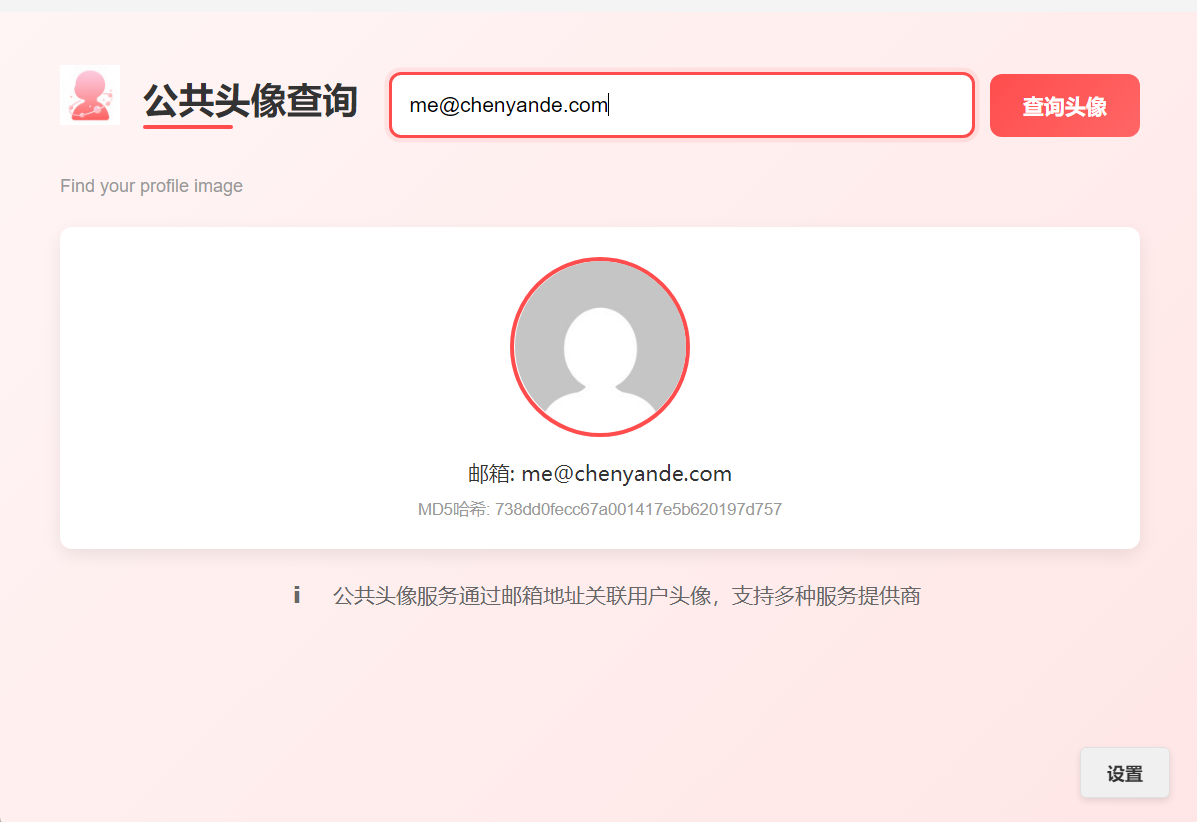This screenshot has height=822, width=1197.
Task: Select me@chenyande.com text below the avatar
Action: 626,473
